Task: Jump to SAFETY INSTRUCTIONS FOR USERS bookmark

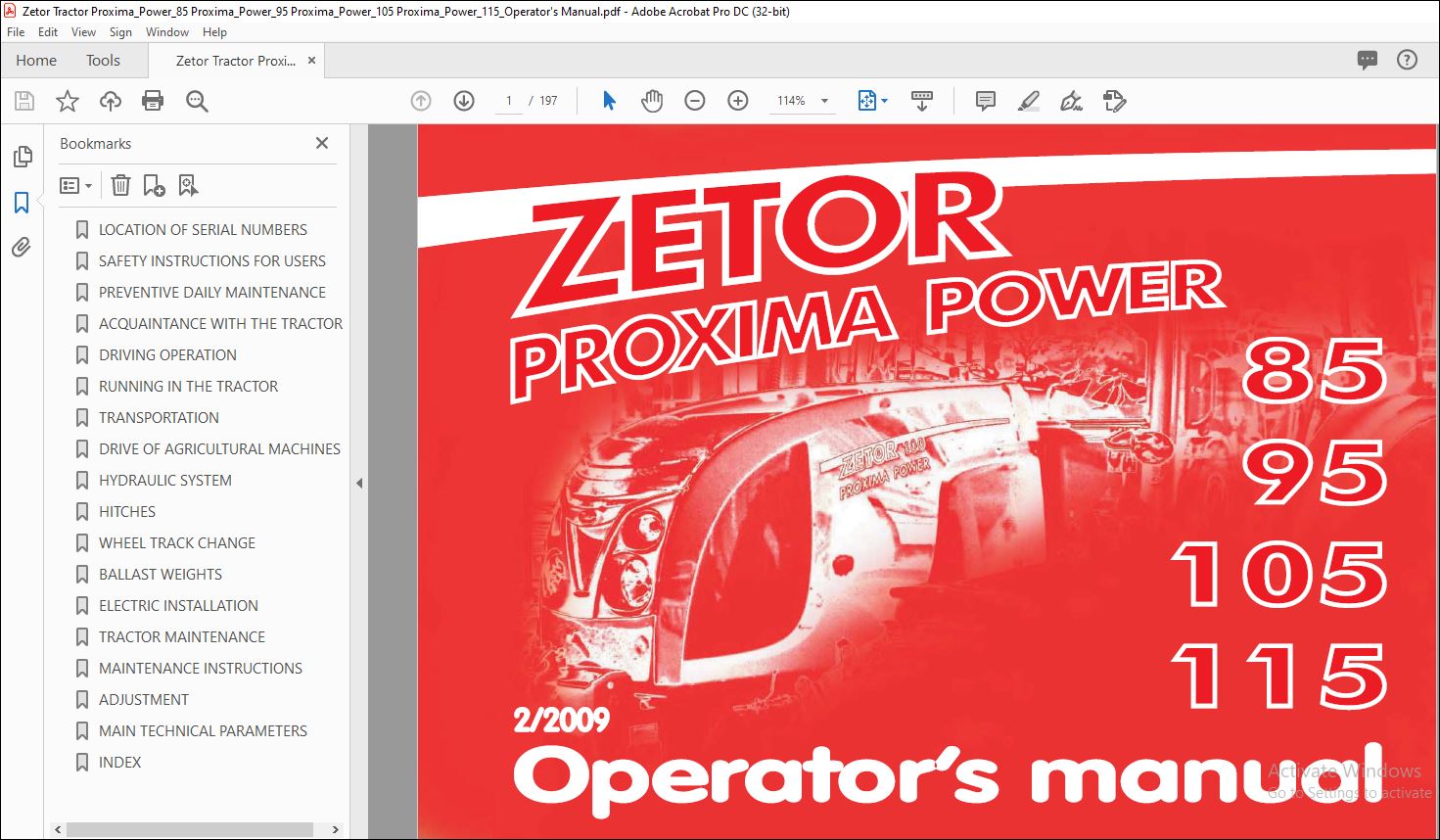Action: [212, 260]
